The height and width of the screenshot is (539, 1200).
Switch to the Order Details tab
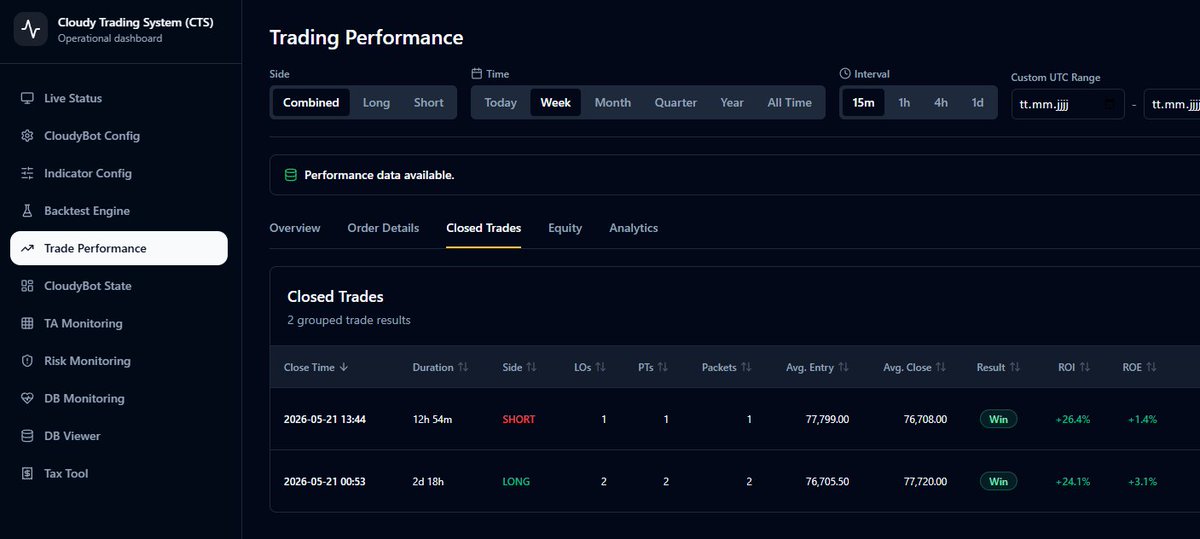pos(383,228)
